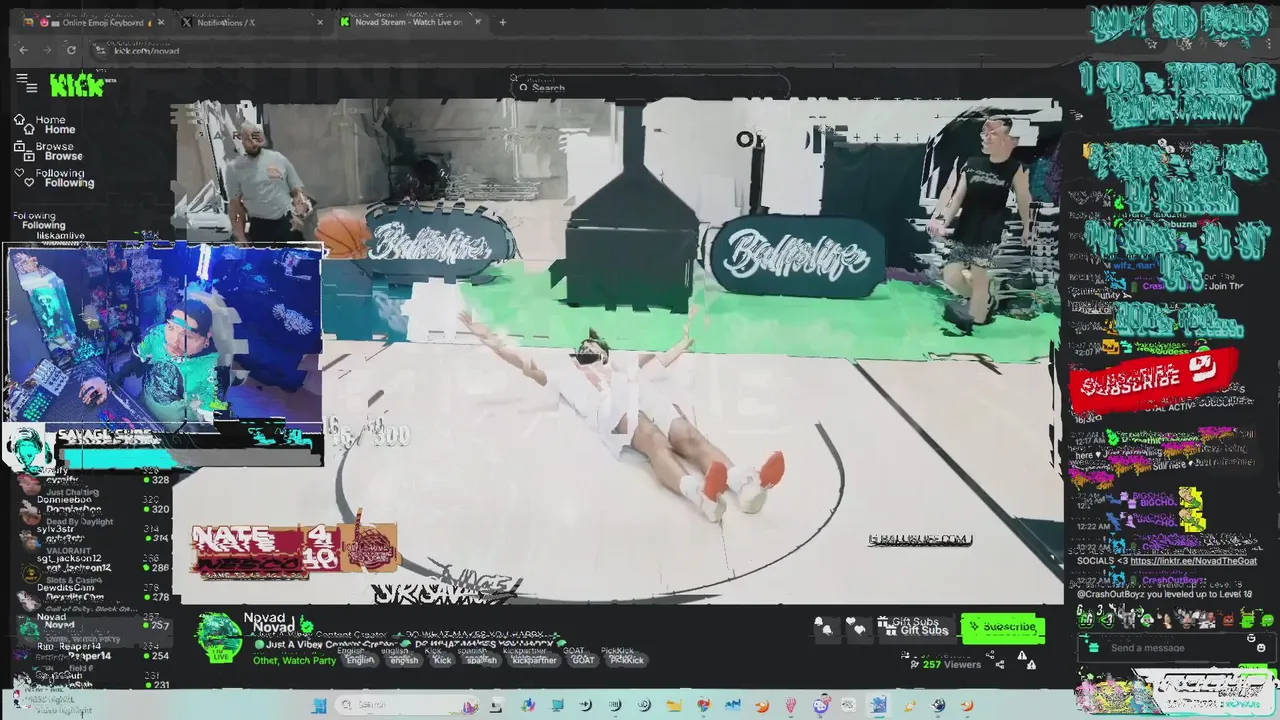Open a new browser tab

(503, 22)
